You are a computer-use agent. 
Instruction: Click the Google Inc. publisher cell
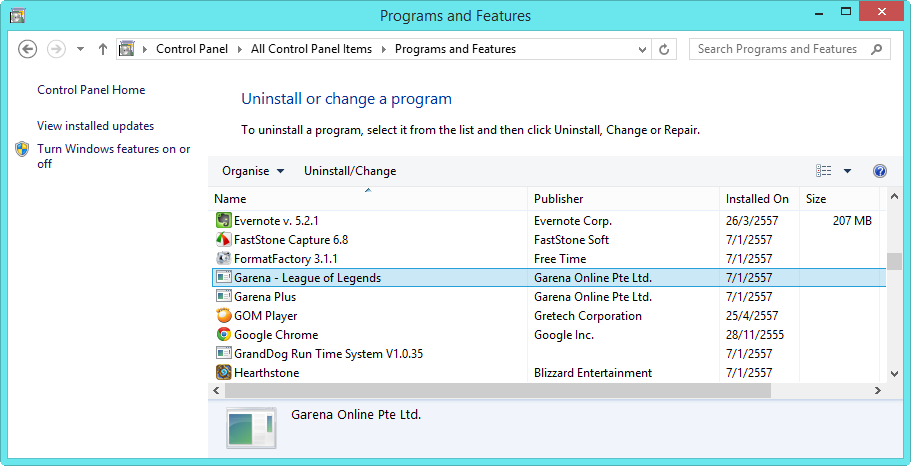coord(564,335)
